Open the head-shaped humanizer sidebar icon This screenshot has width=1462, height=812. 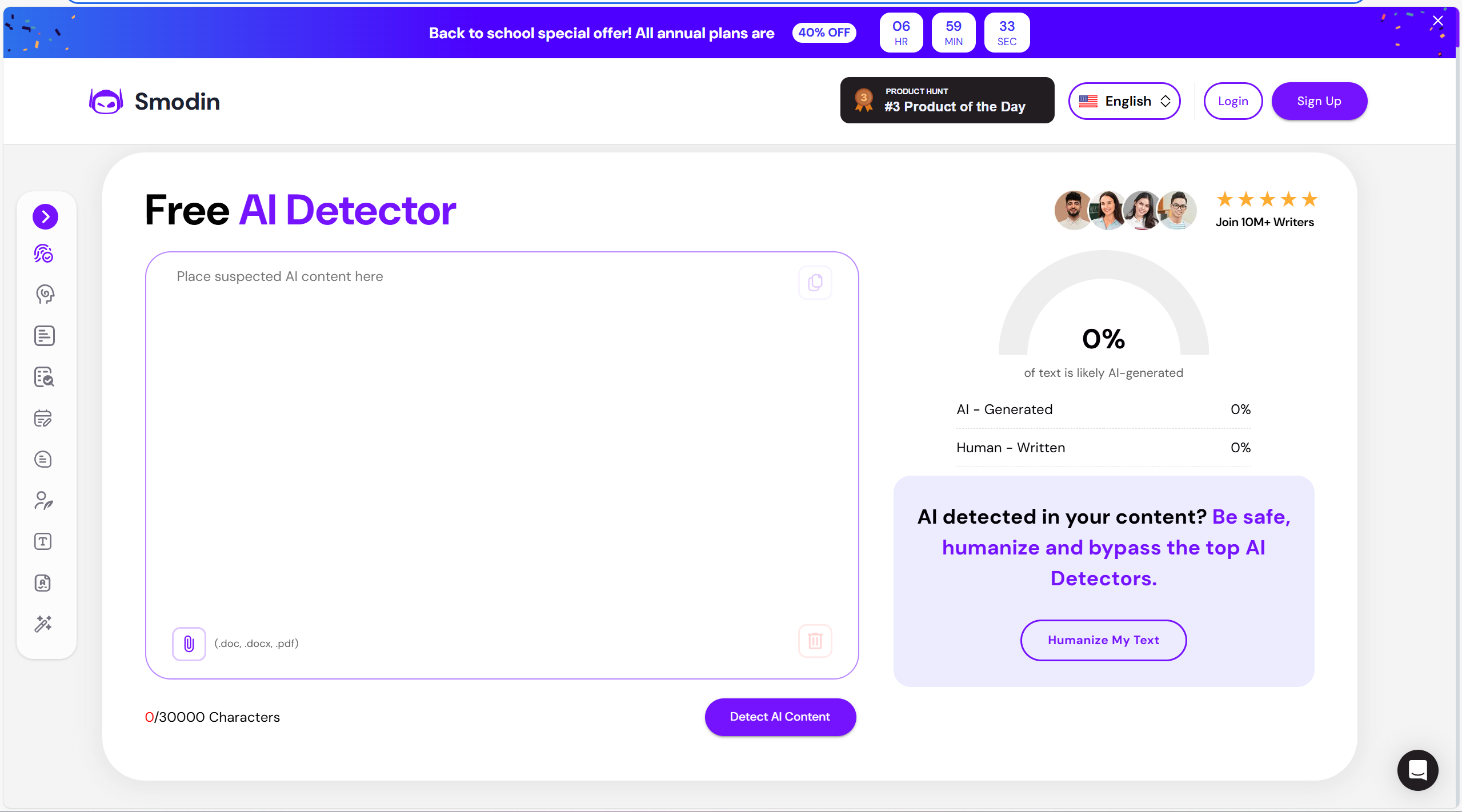[x=44, y=295]
